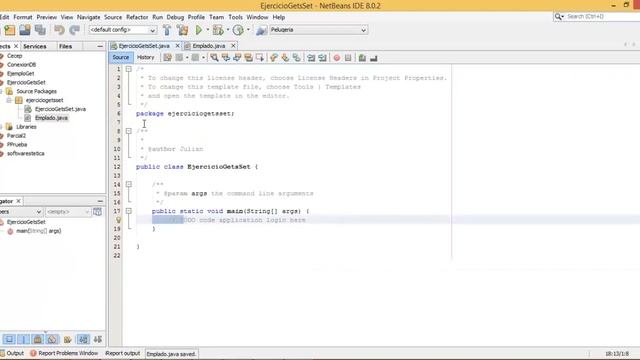640x360 pixels.
Task: Open Profile Project dropdown arrow
Action: pyautogui.click(x=248, y=30)
